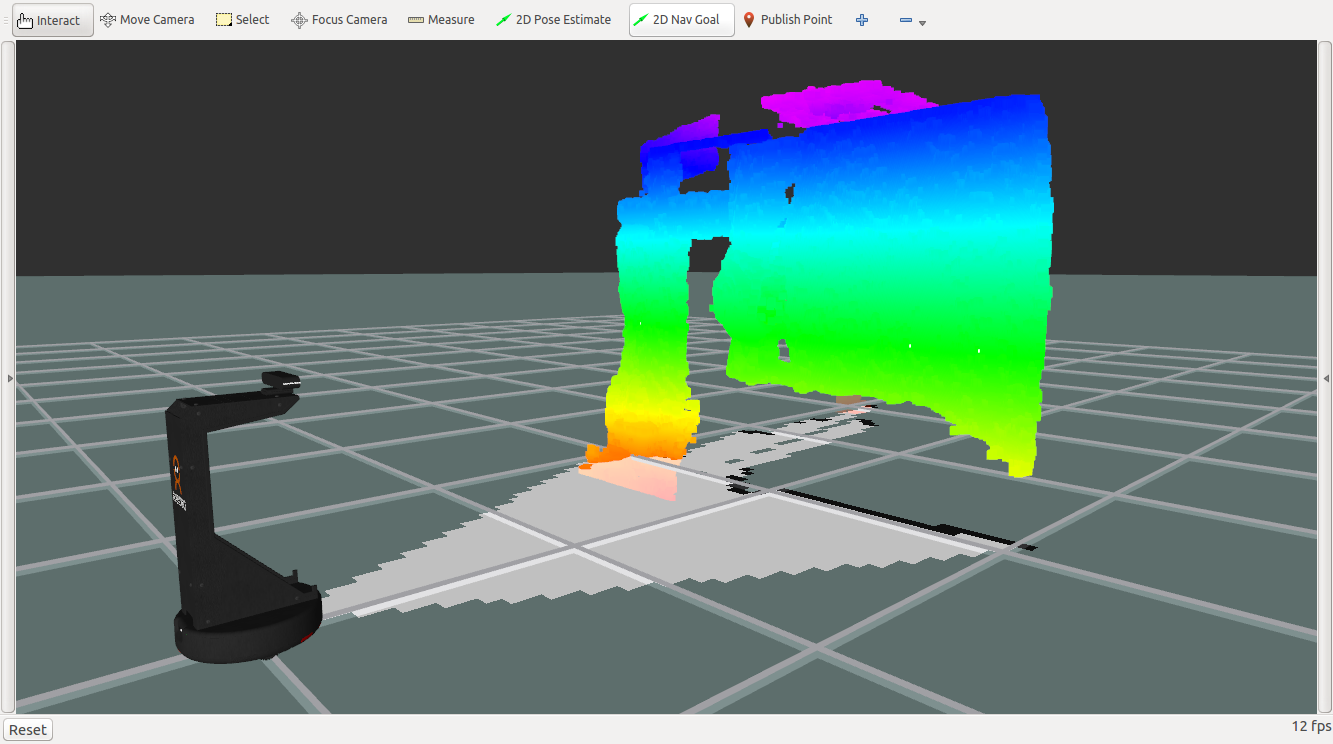Click the blue plus add-tool icon
The width and height of the screenshot is (1333, 744).
coord(862,20)
